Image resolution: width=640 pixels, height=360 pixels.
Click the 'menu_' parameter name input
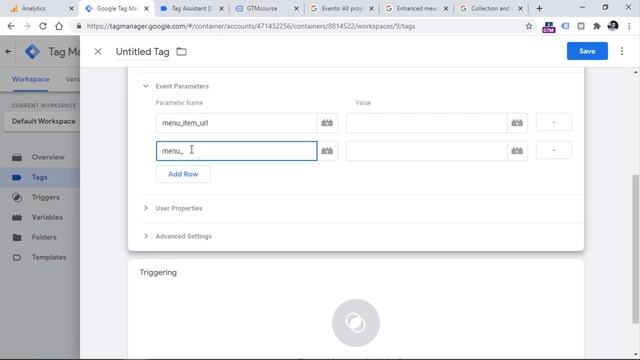click(236, 151)
